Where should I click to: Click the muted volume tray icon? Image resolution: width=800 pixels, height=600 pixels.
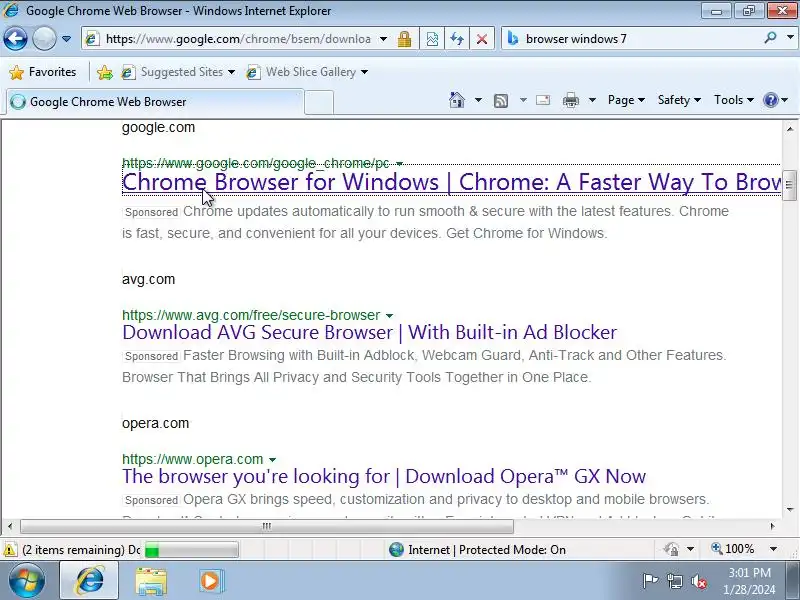pos(698,581)
